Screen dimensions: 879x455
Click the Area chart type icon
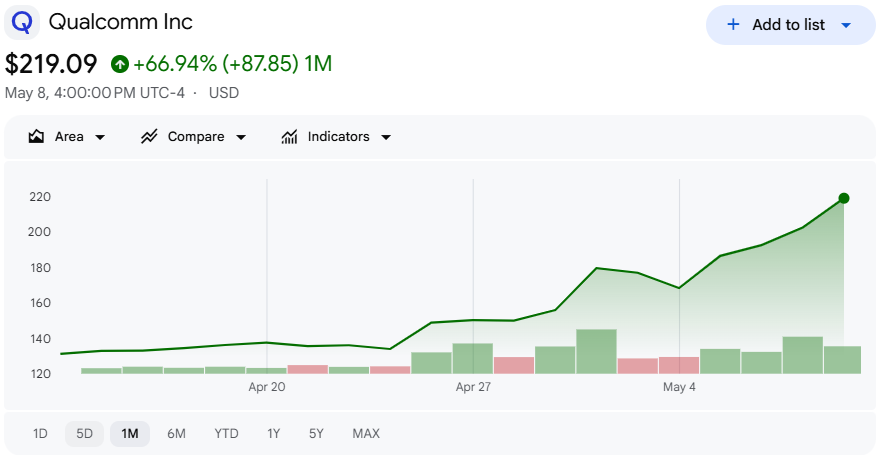[36, 136]
